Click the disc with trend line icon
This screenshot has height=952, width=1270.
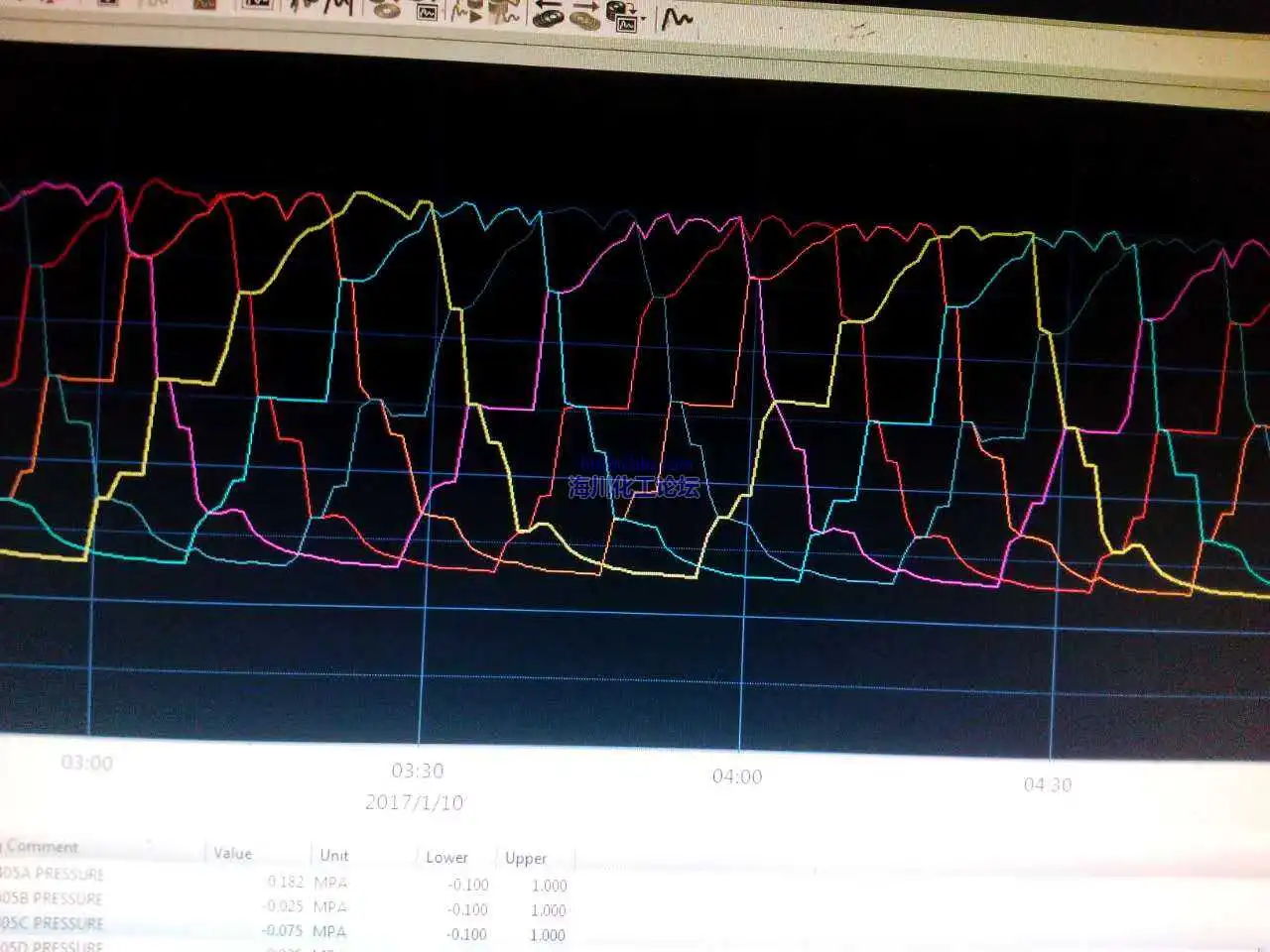point(504,12)
